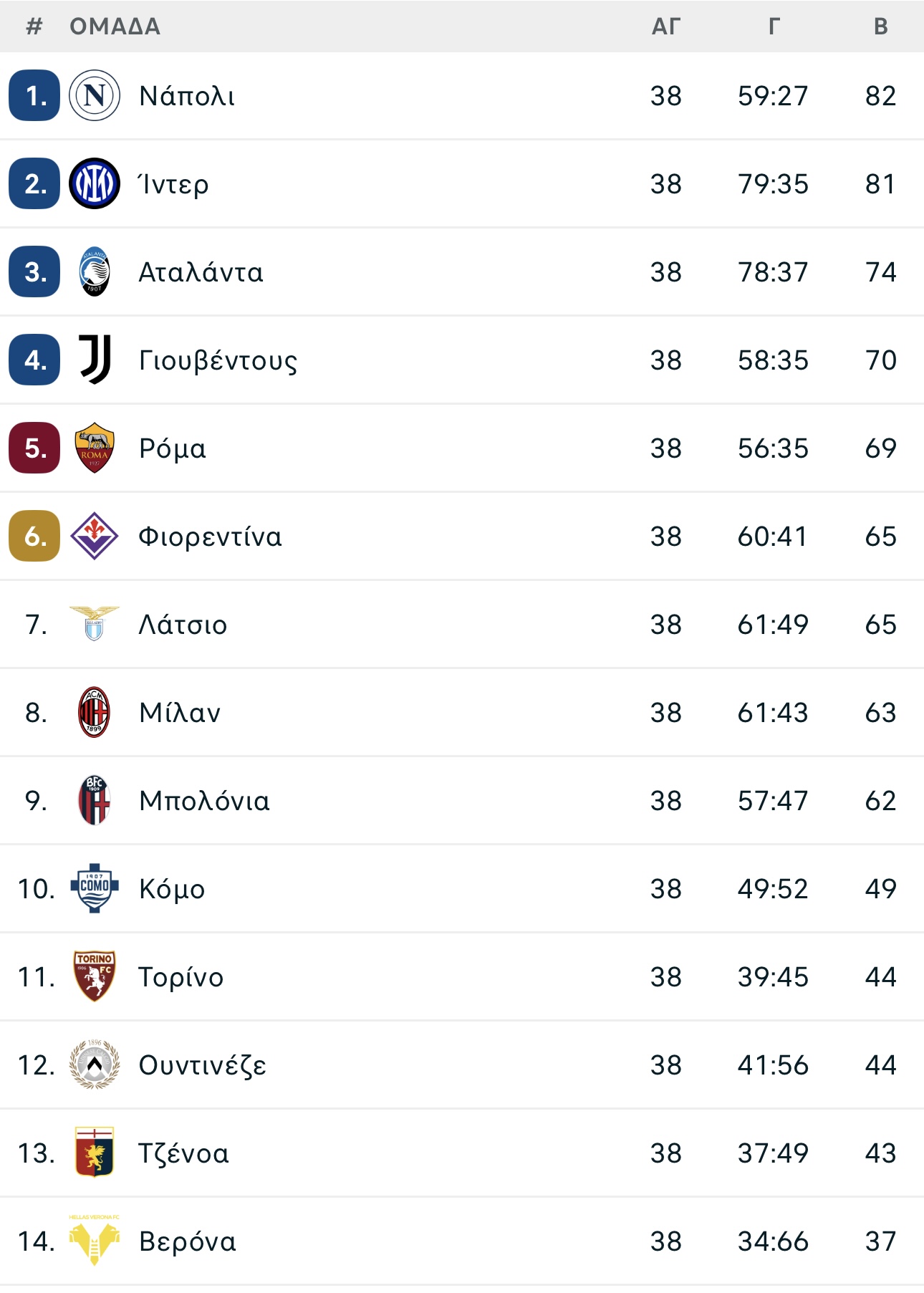Click the blue position 1 badge
The height and width of the screenshot is (1293, 924).
(x=34, y=95)
